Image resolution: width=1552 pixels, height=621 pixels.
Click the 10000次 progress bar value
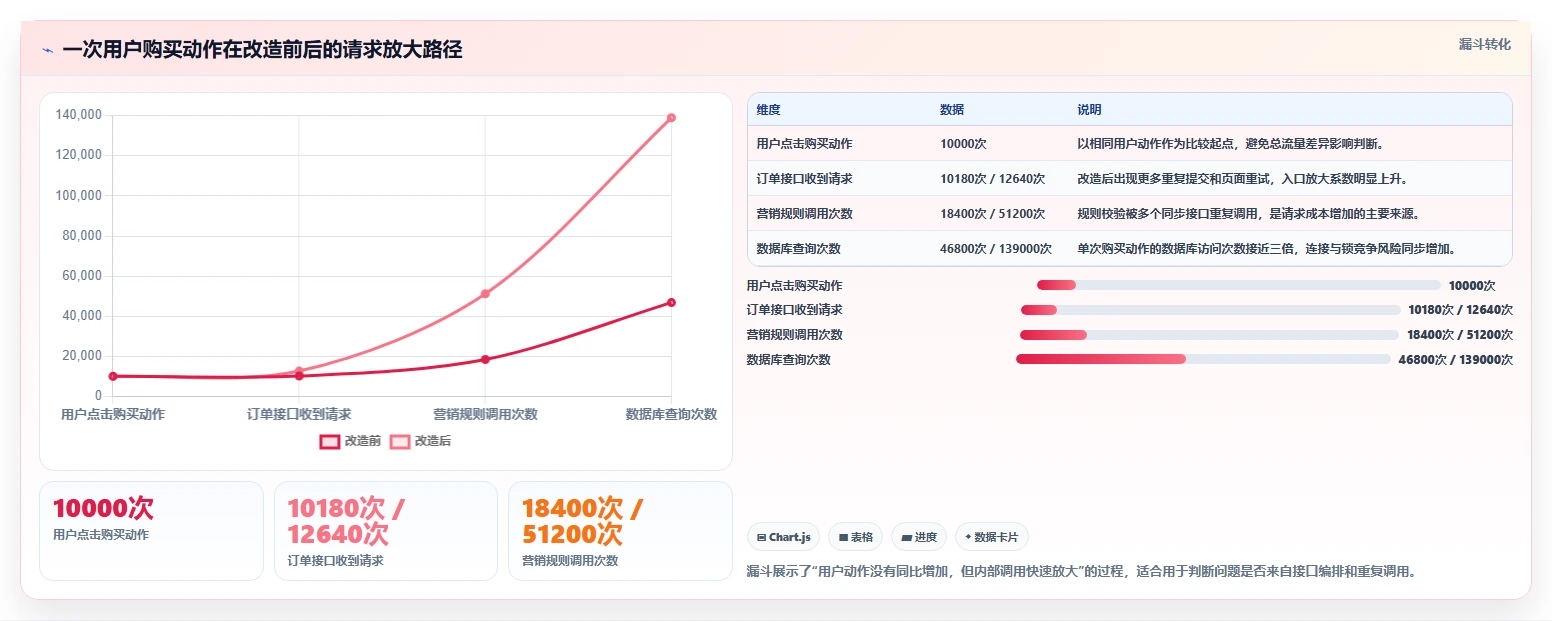click(x=1472, y=285)
